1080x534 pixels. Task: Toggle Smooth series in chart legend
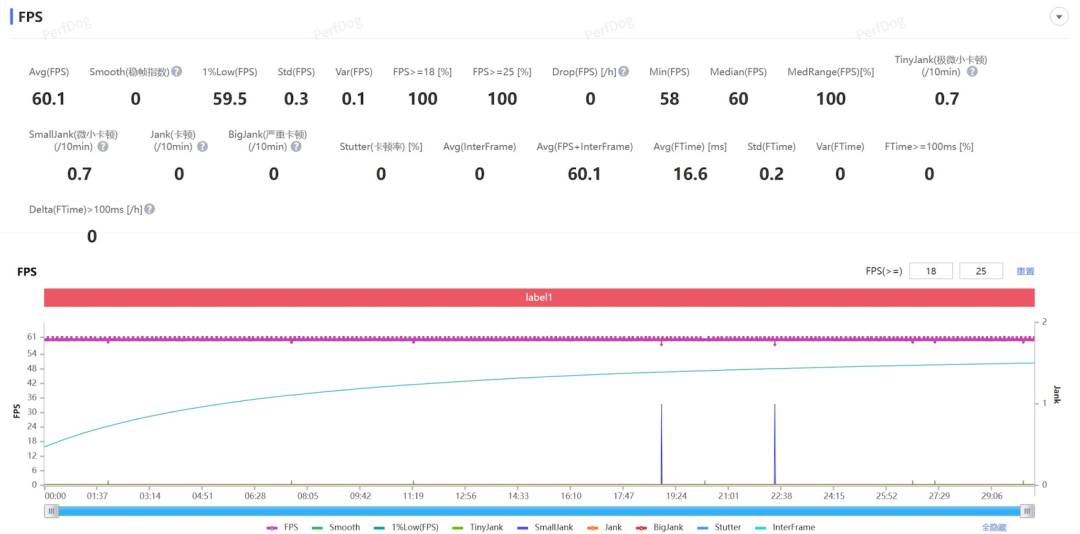pyautogui.click(x=335, y=527)
